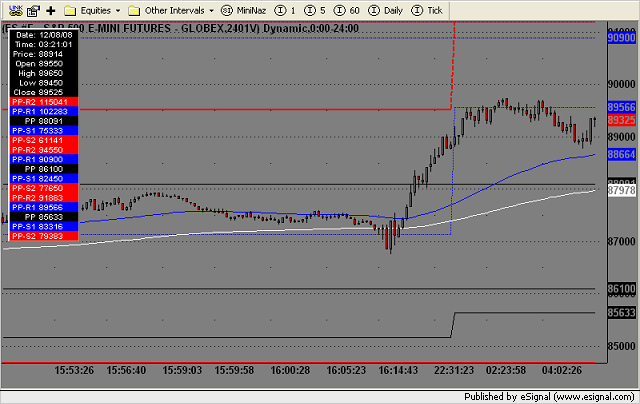Click the PP-S1 82450 row
Screen dimensions: 640x404
tap(44, 179)
